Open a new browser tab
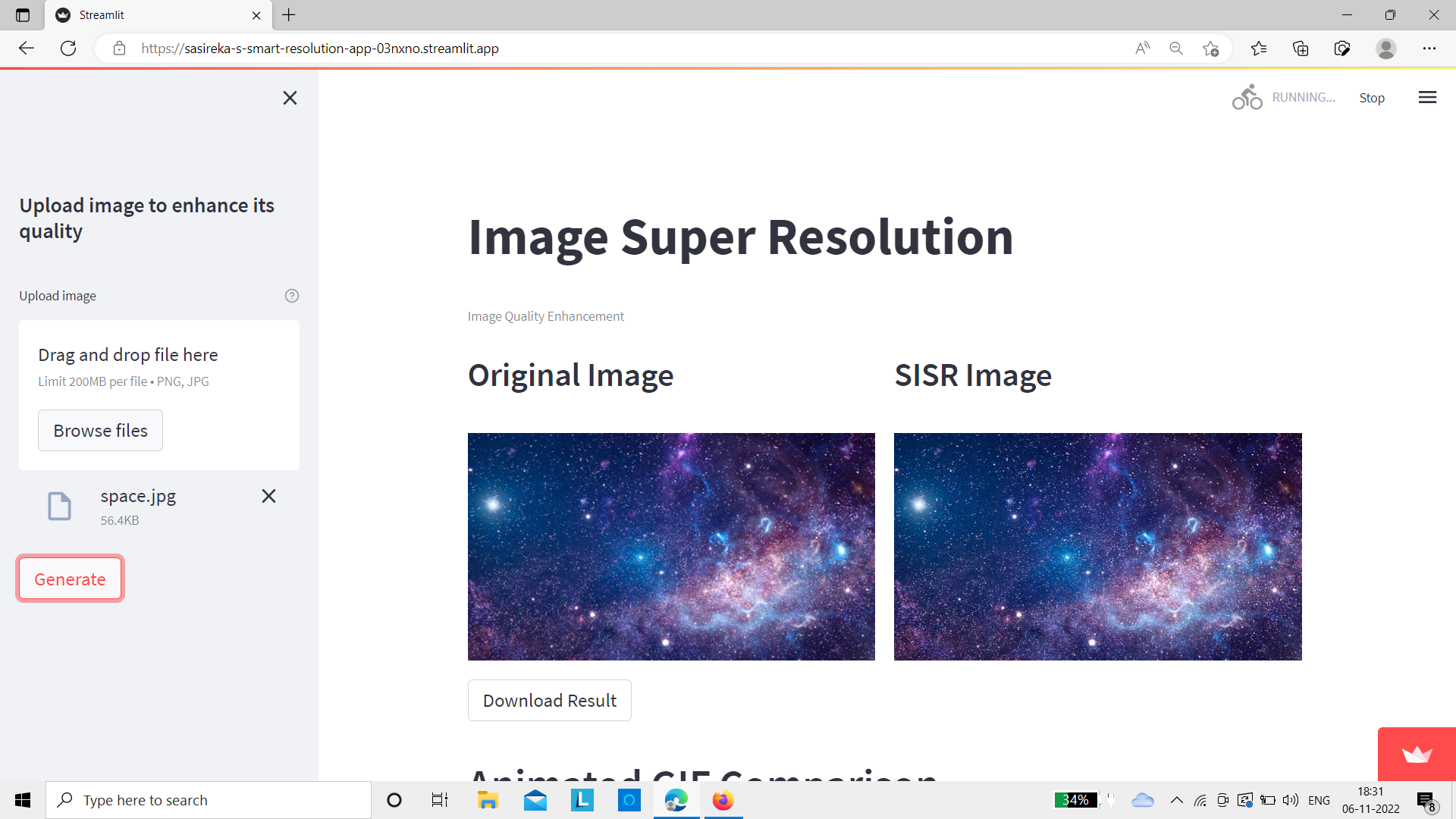 [x=289, y=15]
